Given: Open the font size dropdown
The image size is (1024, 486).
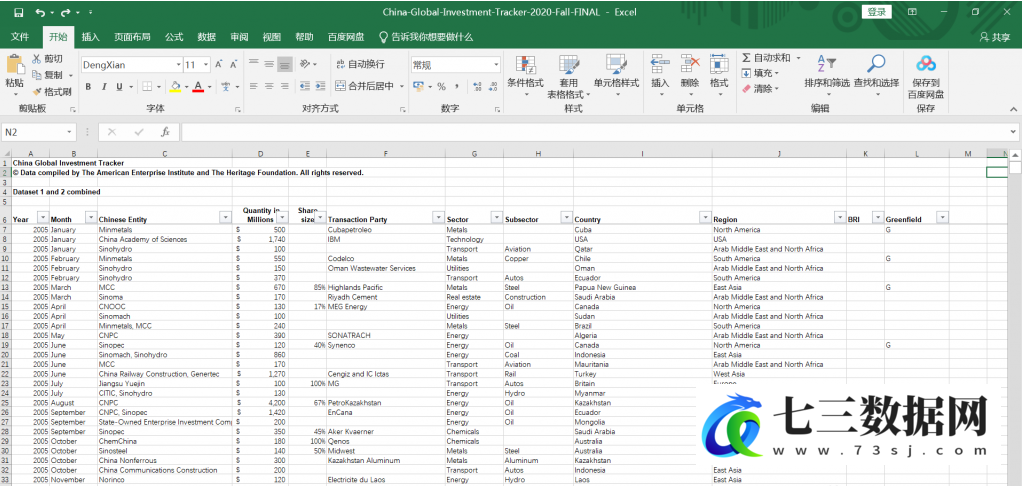Looking at the screenshot, I should (x=206, y=65).
